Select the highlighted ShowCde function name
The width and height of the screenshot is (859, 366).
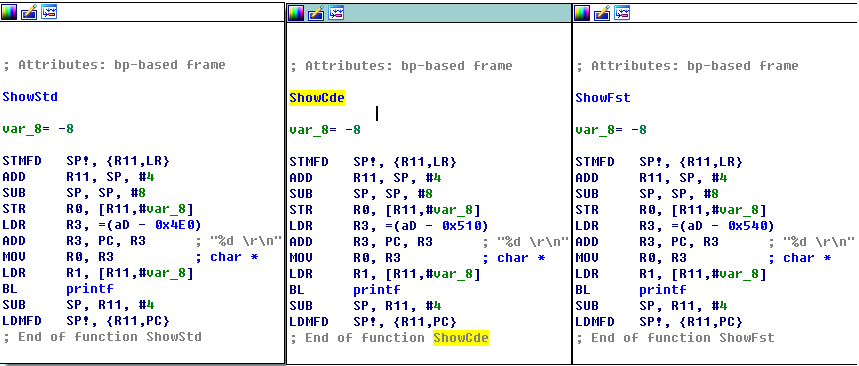tap(317, 98)
